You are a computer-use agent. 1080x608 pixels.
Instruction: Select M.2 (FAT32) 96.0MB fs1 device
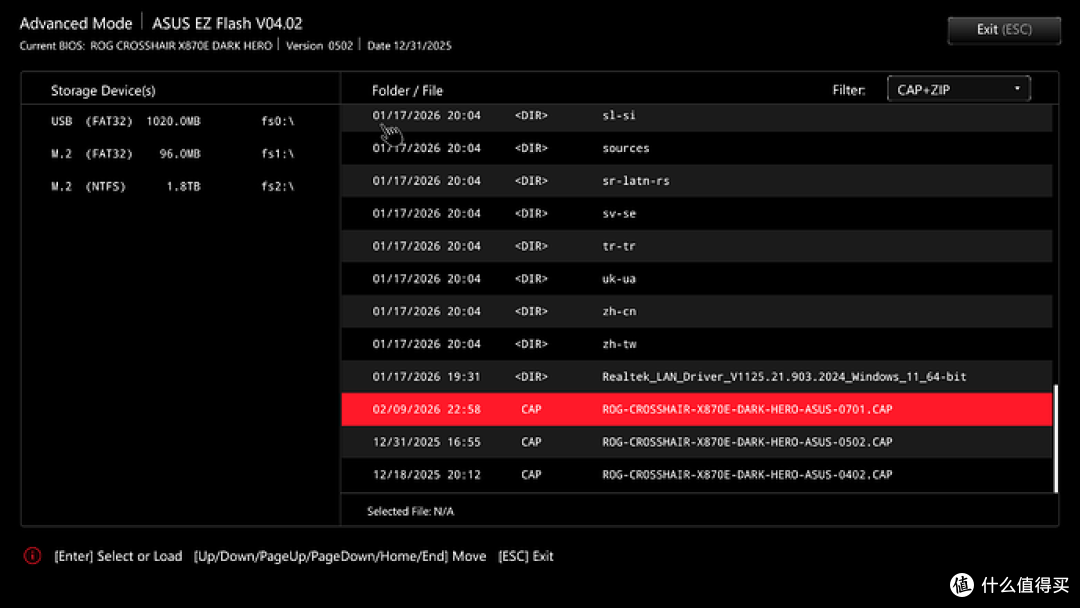coord(172,154)
